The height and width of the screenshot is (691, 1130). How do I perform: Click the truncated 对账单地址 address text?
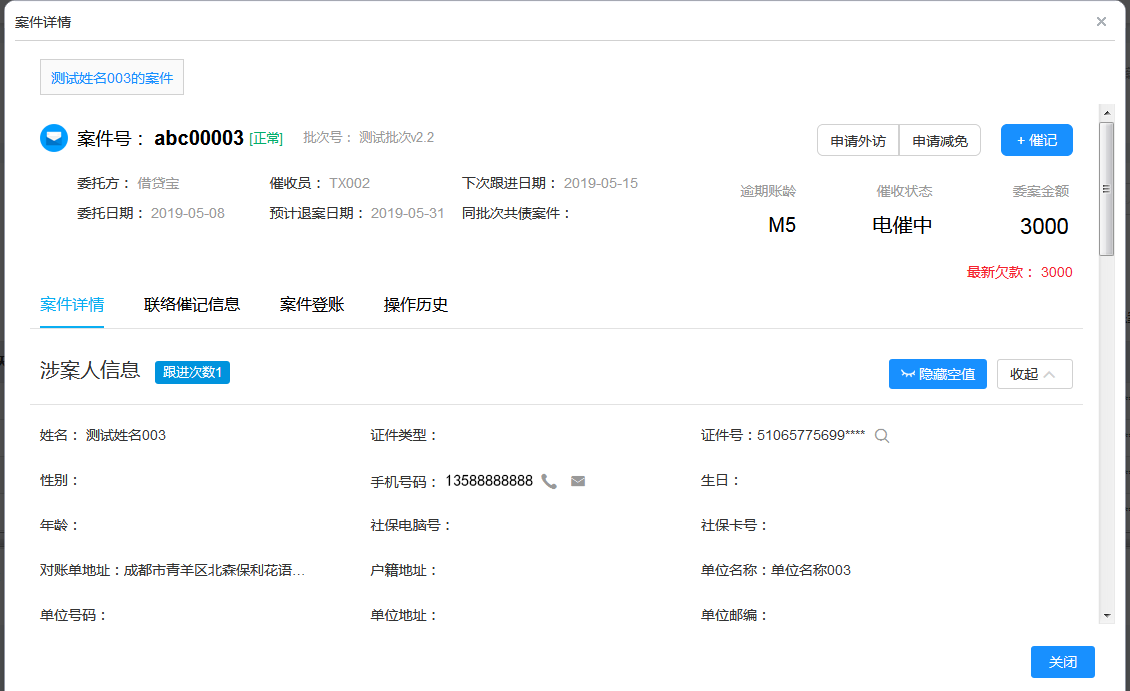(x=214, y=571)
